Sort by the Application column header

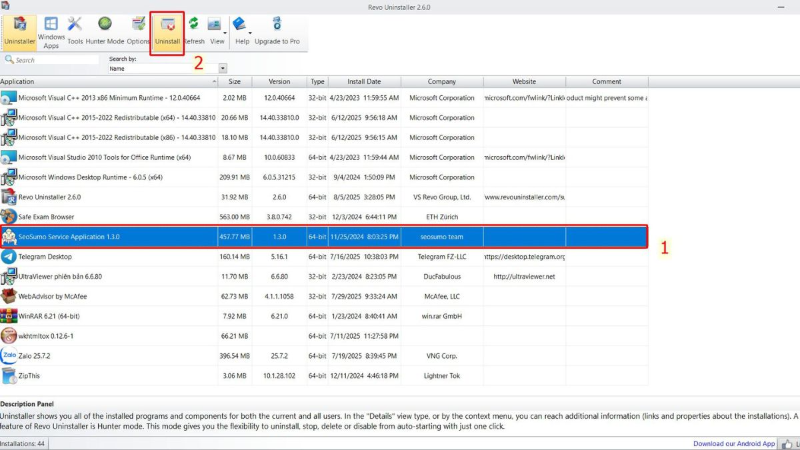(109, 82)
